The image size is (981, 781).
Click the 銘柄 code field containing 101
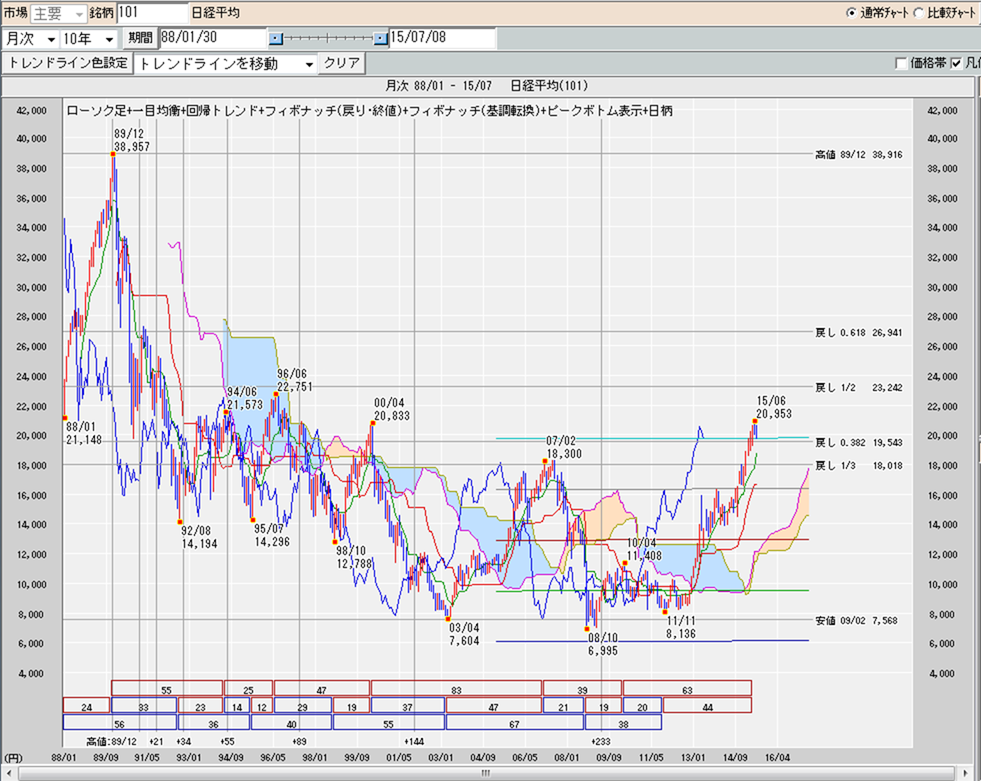coord(153,13)
